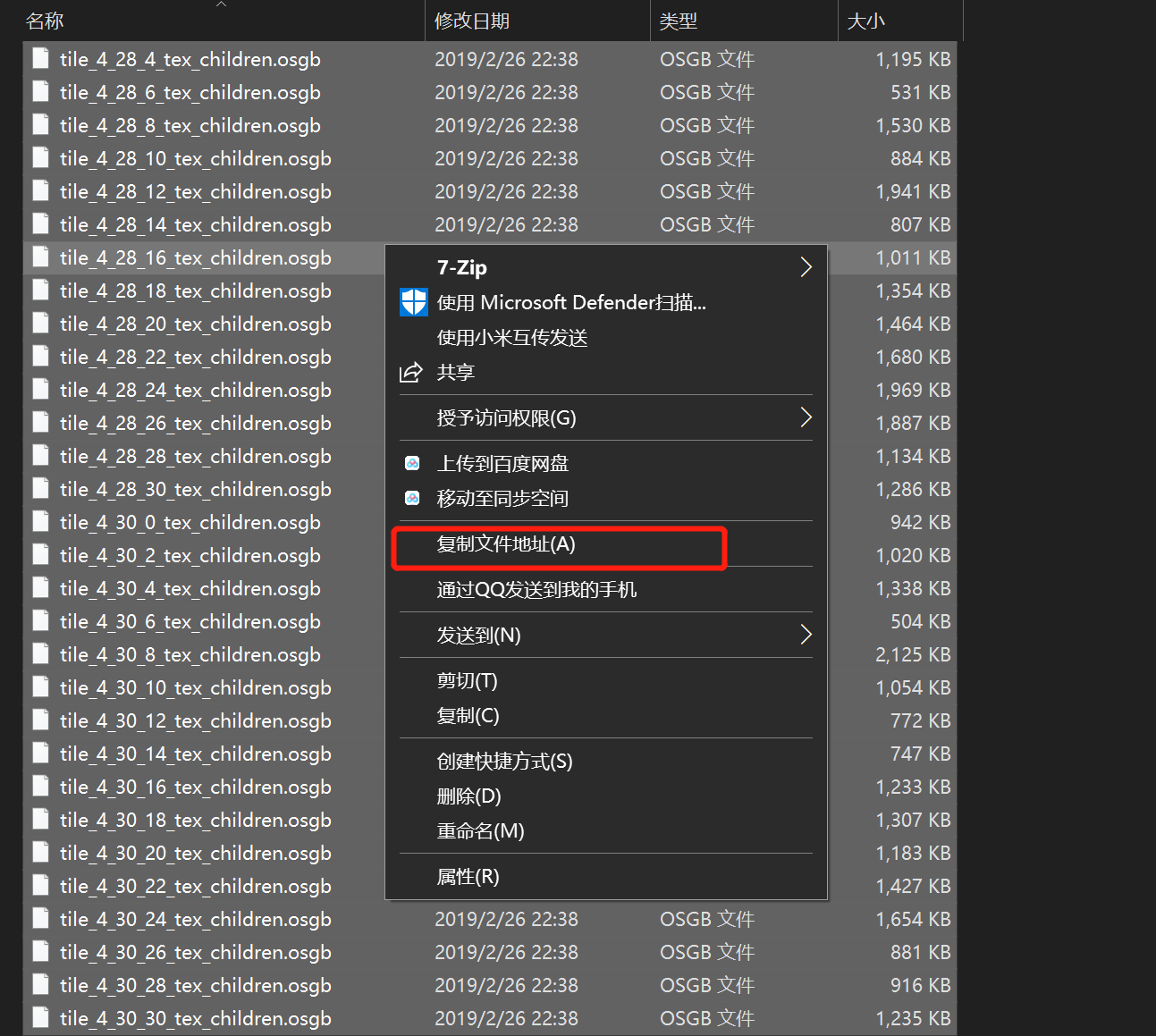
Task: Click the 1,195 KB size cell
Action: (x=913, y=59)
